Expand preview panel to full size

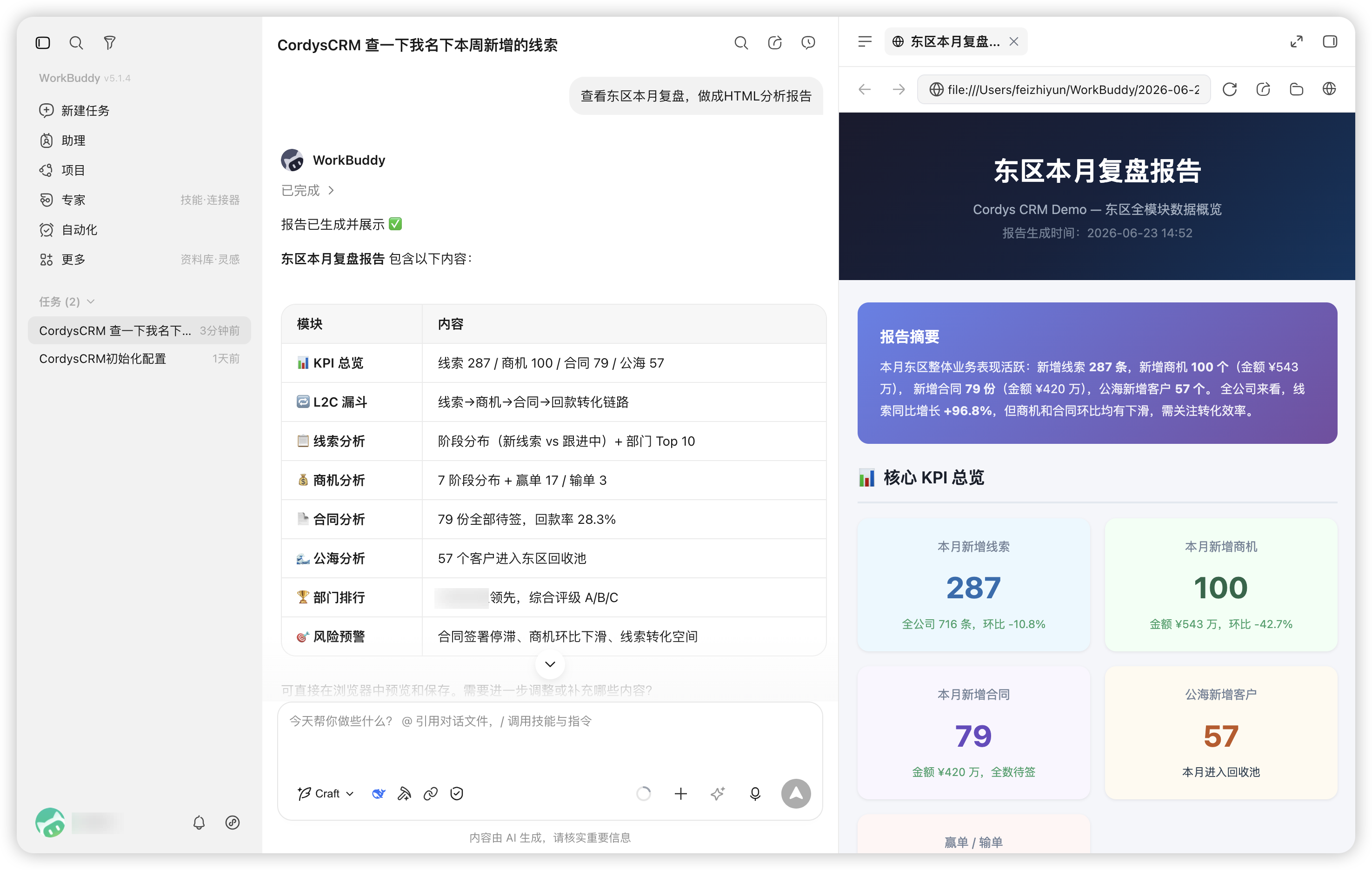1296,41
